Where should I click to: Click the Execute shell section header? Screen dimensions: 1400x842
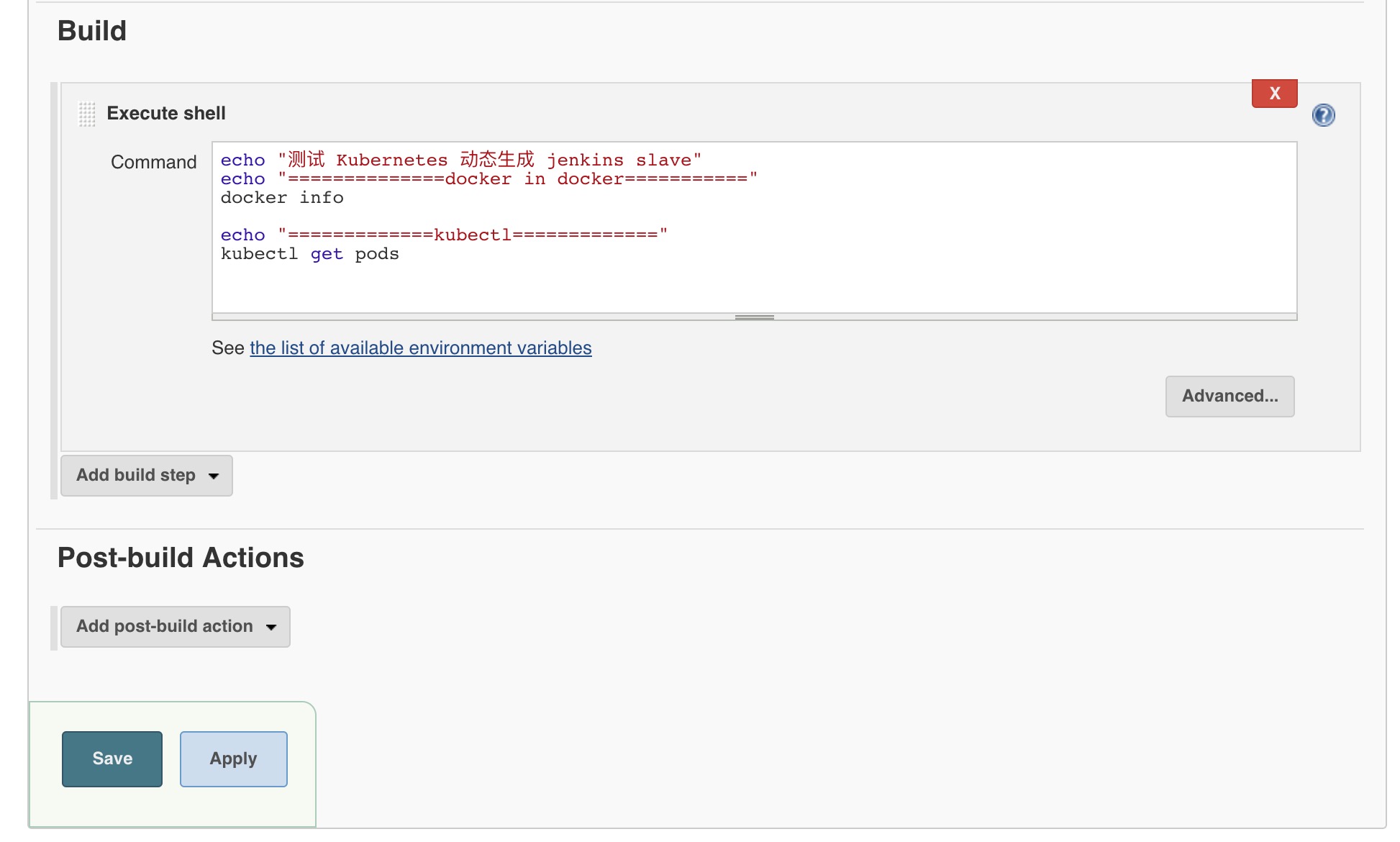pyautogui.click(x=166, y=113)
